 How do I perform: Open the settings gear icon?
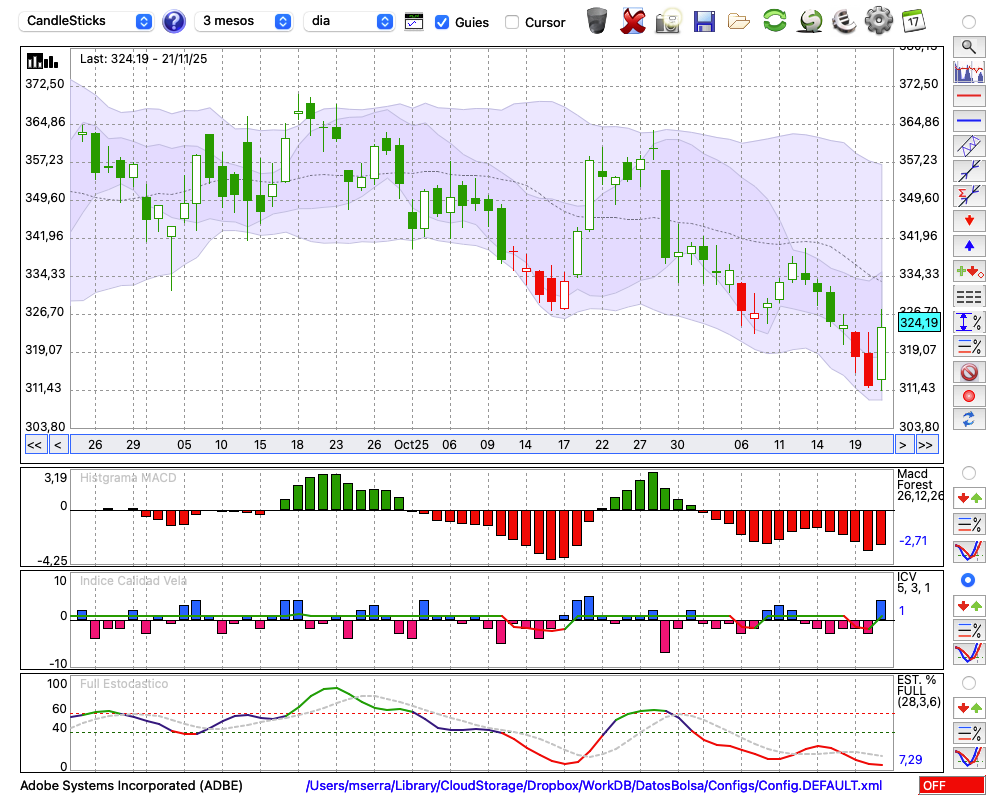(878, 20)
